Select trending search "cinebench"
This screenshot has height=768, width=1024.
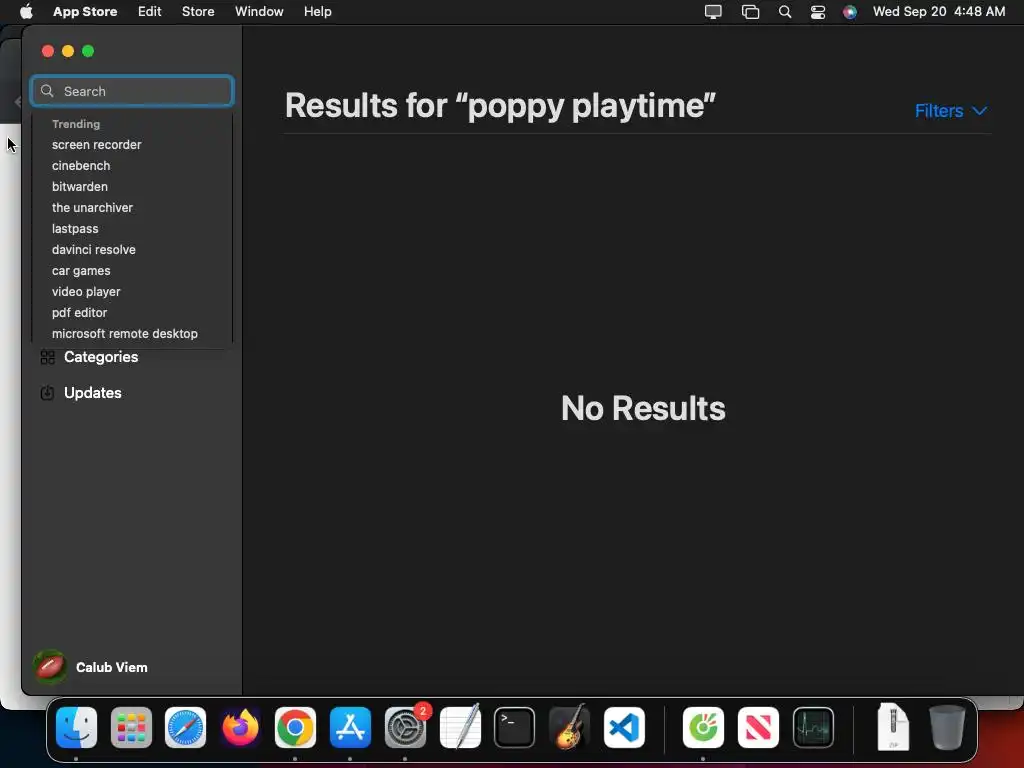coord(81,166)
